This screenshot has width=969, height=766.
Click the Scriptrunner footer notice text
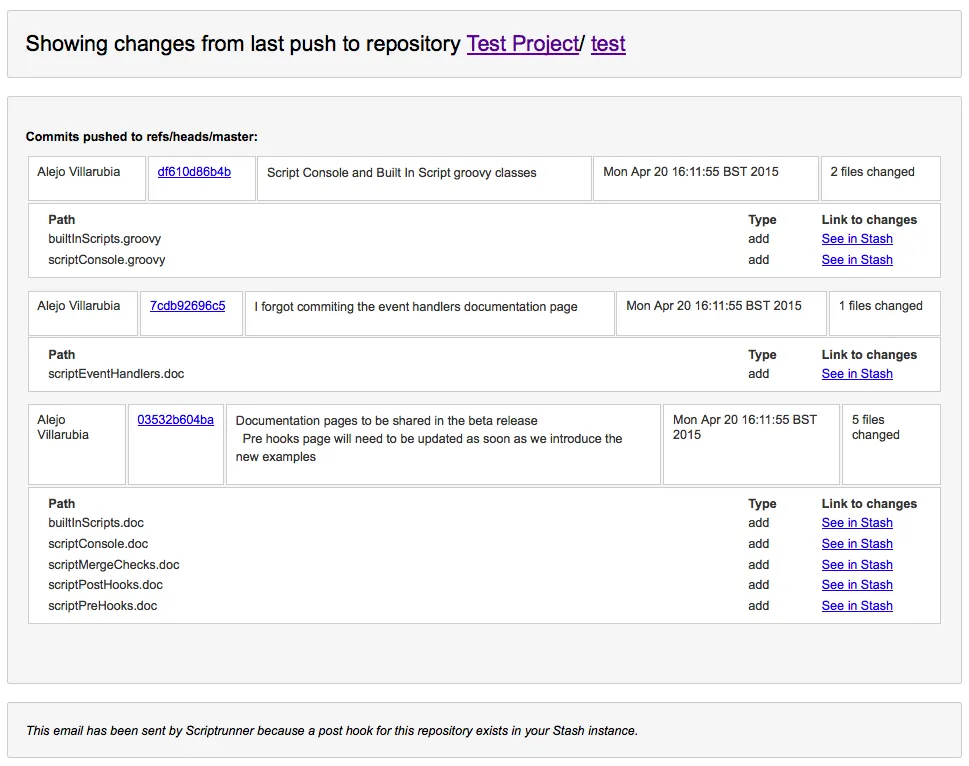point(332,731)
